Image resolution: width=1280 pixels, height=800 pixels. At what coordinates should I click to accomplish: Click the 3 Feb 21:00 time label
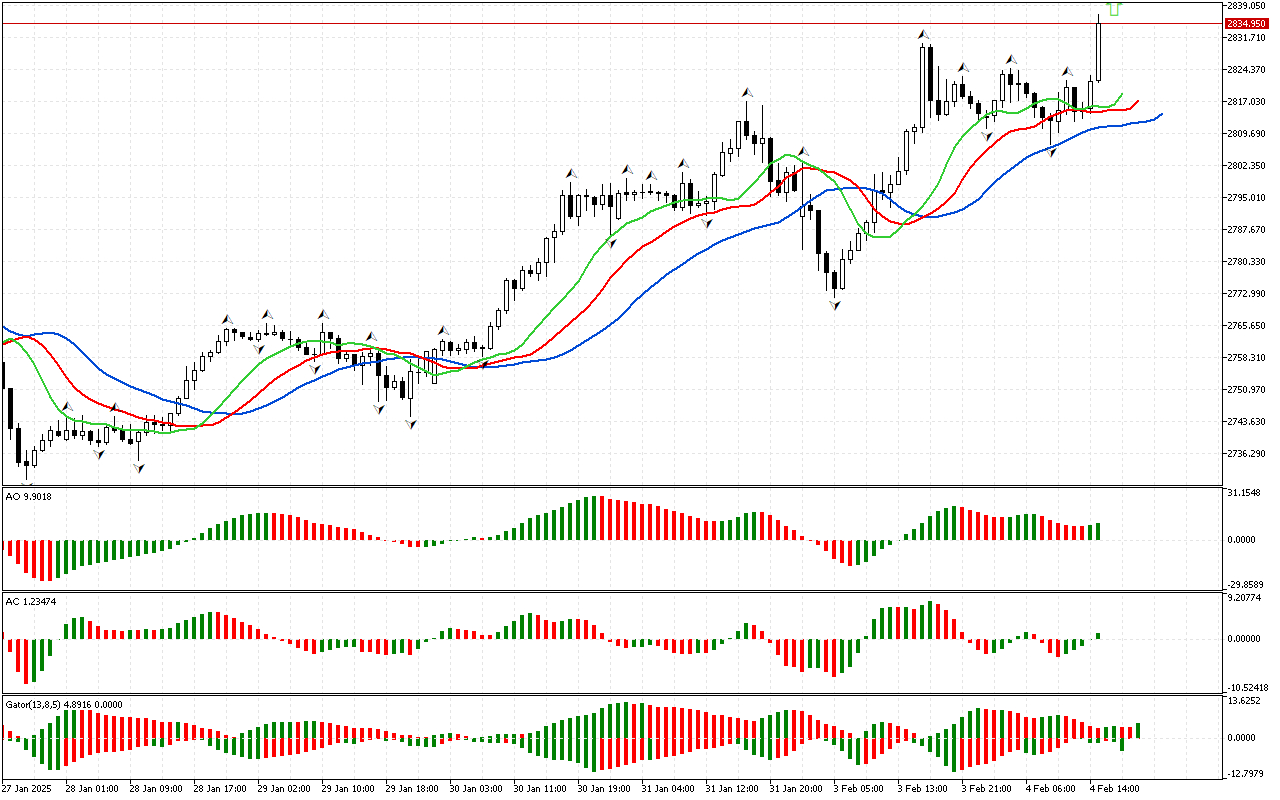(985, 789)
